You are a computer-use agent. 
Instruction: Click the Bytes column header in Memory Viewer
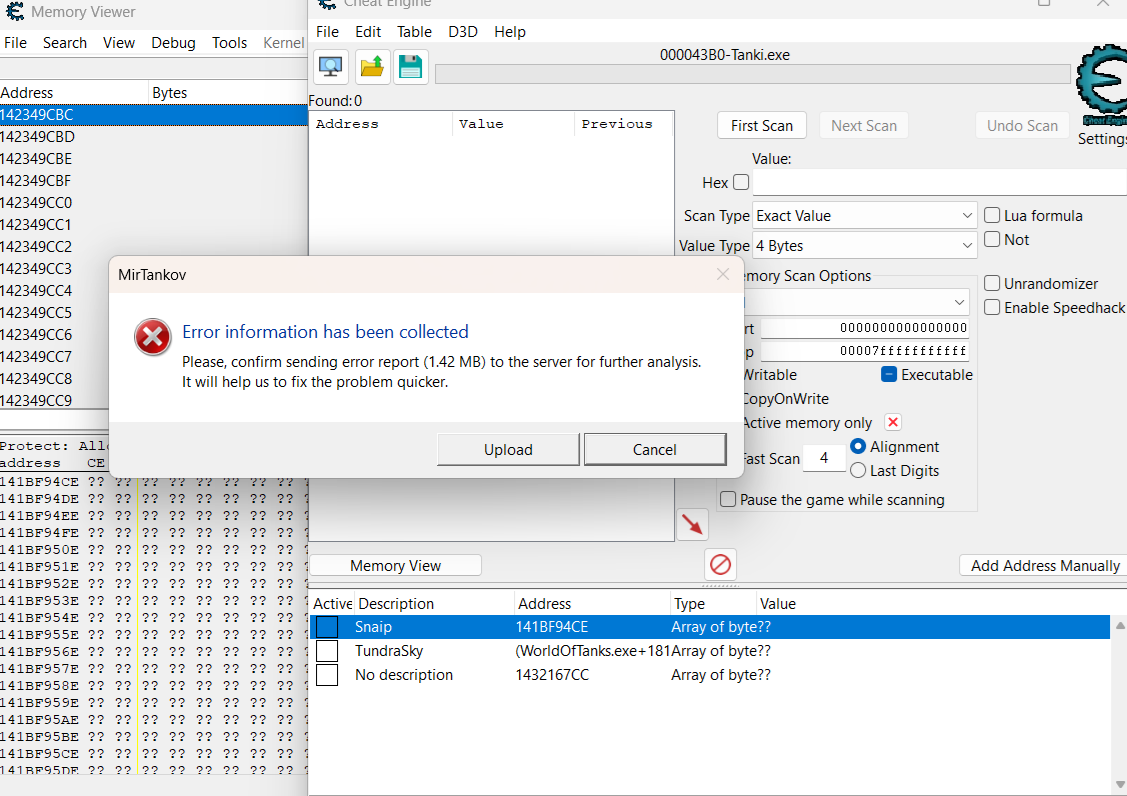tap(228, 92)
